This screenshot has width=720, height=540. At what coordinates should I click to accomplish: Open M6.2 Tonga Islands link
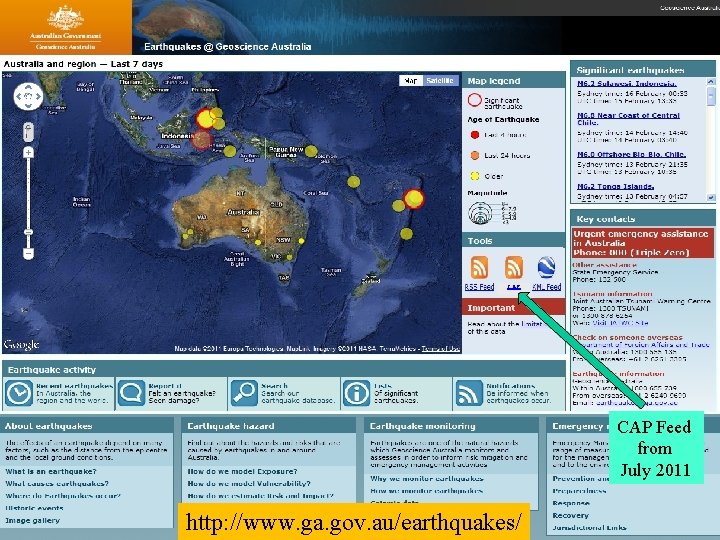615,186
